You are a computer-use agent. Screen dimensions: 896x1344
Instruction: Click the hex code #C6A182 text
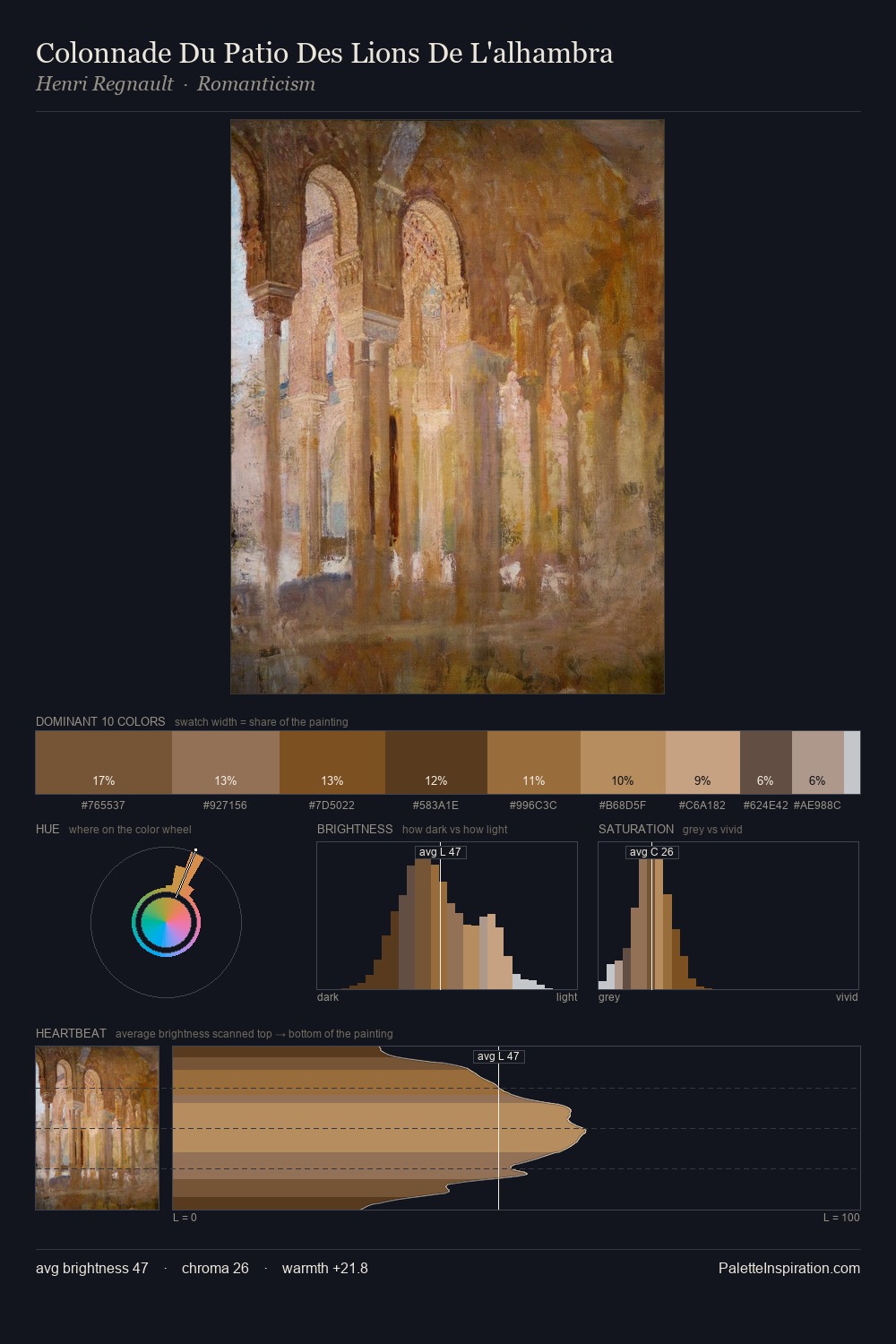click(x=702, y=805)
